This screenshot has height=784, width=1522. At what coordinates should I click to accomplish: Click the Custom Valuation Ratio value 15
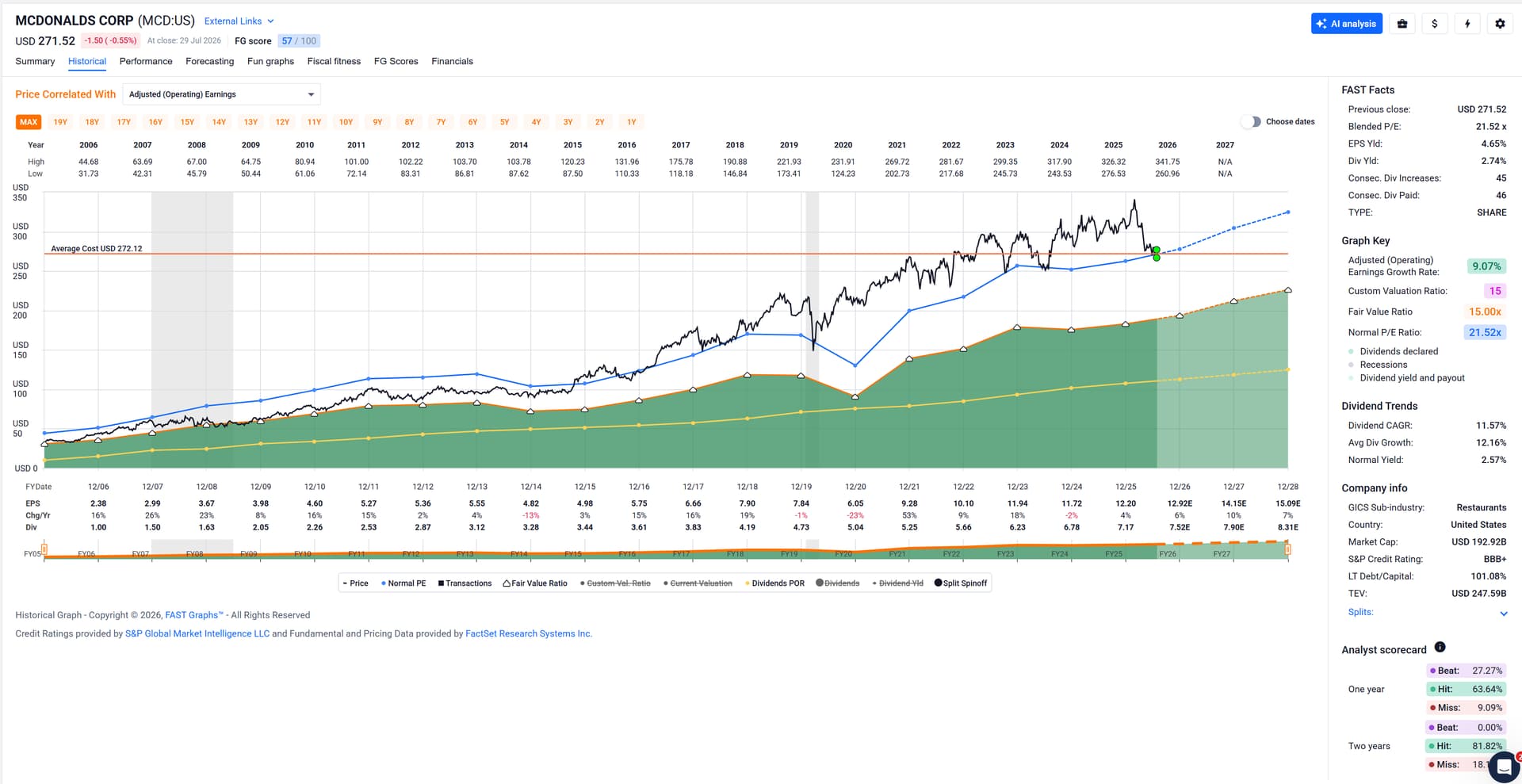coord(1494,291)
